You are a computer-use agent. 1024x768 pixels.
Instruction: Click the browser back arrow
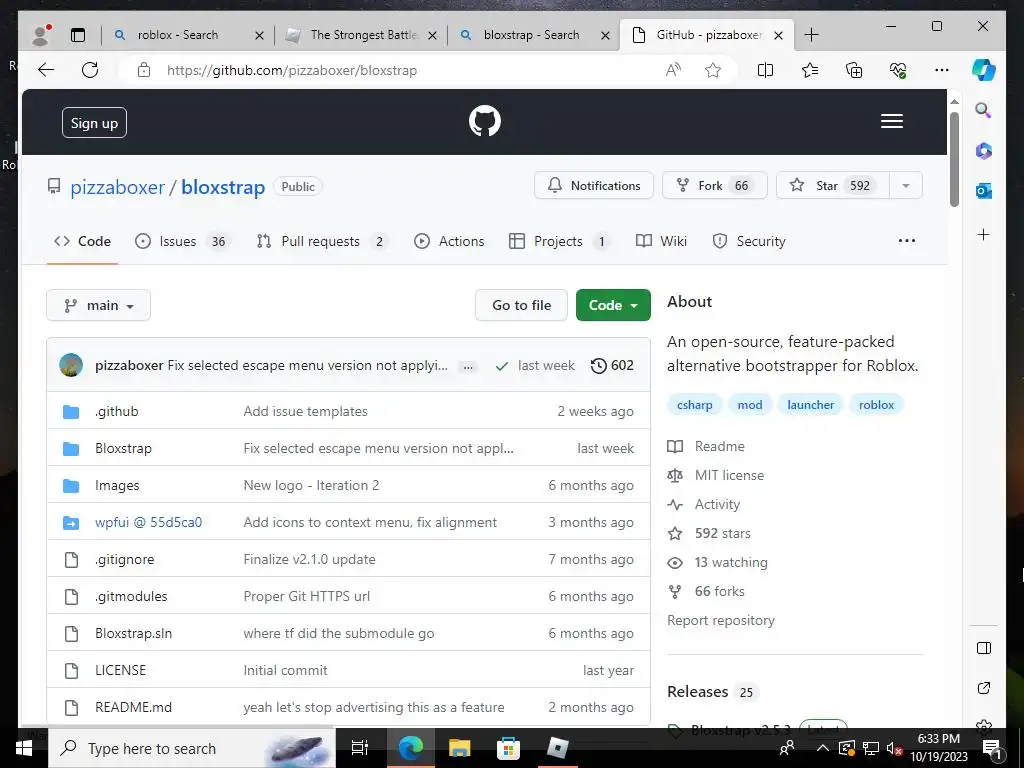pyautogui.click(x=46, y=70)
